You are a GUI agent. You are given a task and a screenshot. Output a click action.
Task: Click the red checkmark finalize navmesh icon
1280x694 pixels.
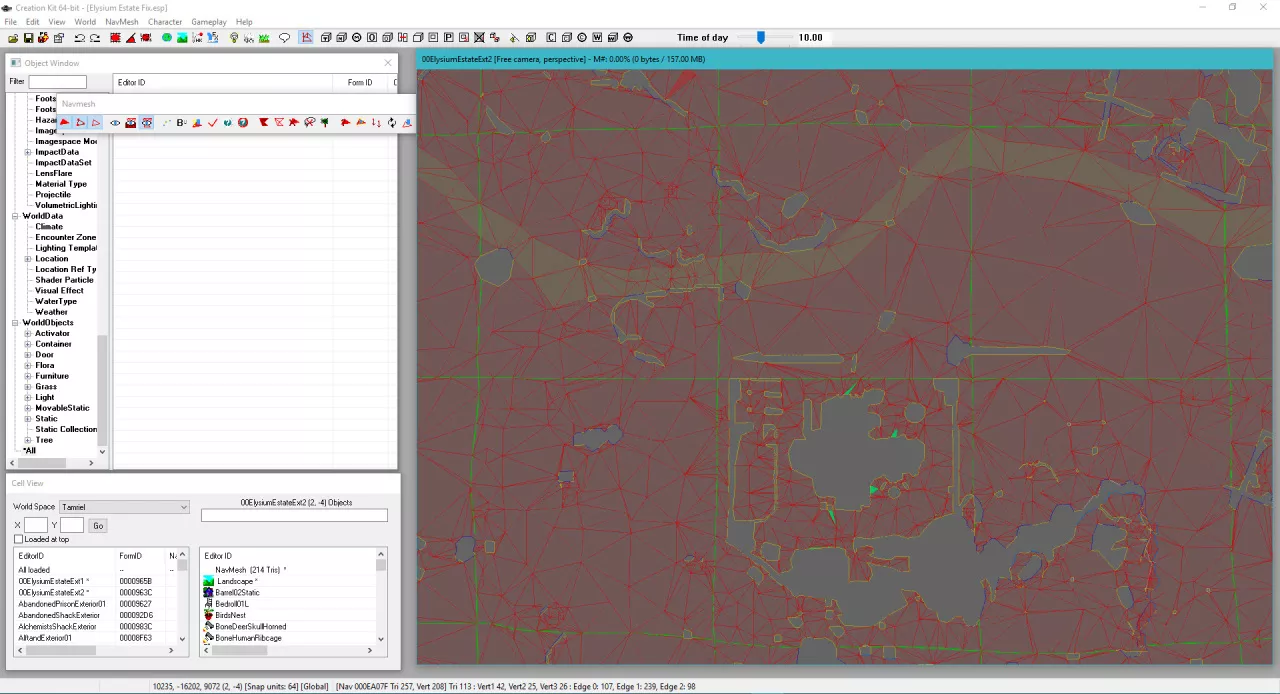pos(213,122)
